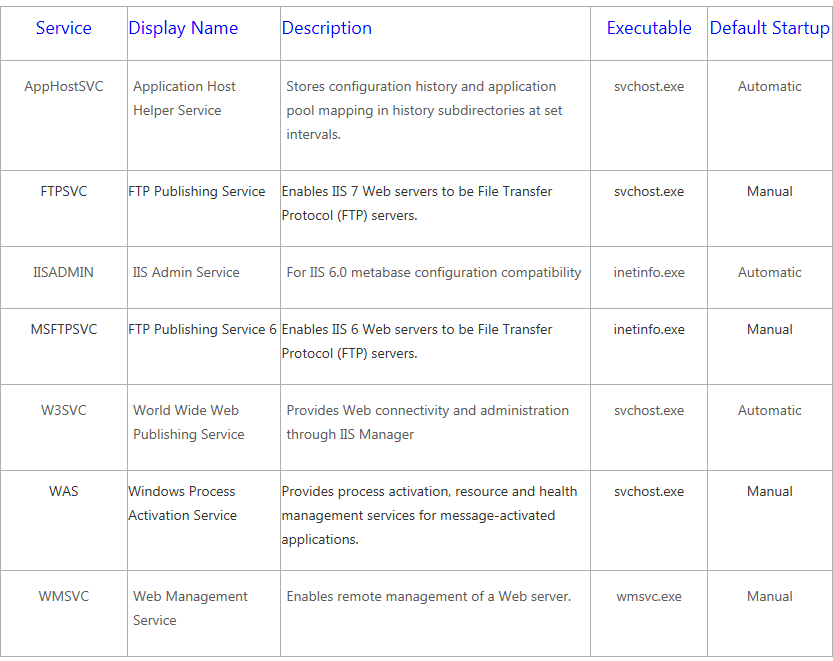Image resolution: width=833 pixels, height=661 pixels.
Task: Click the 'Provides process activation' description
Action: (x=429, y=515)
